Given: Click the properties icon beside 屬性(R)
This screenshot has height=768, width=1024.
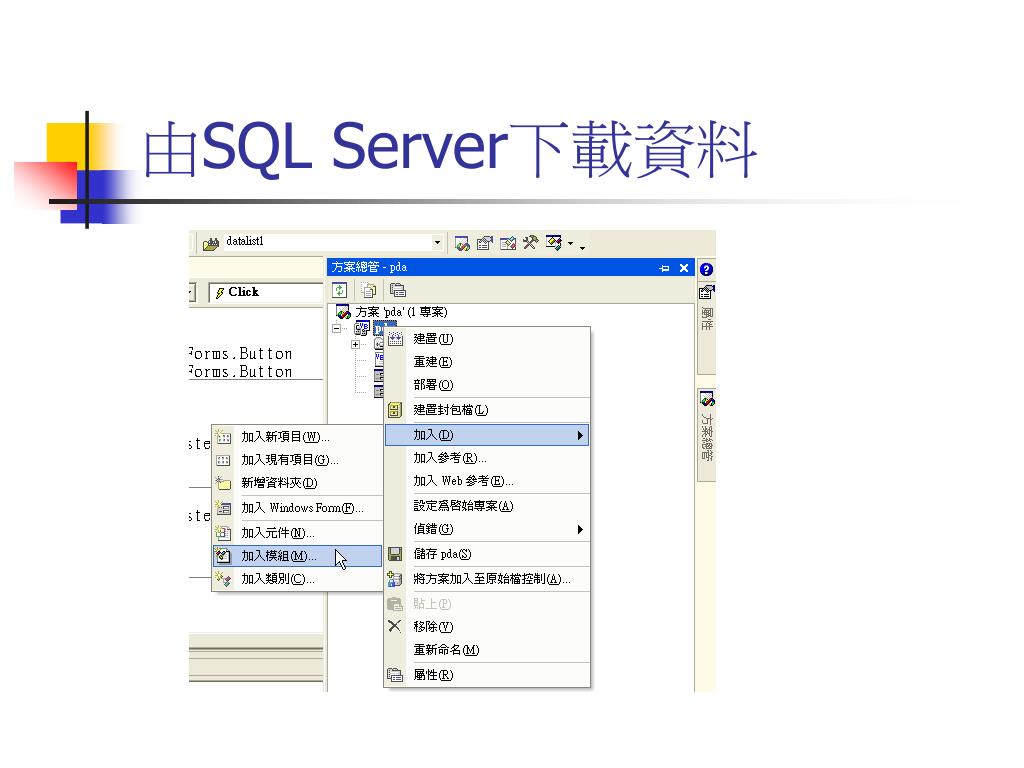Looking at the screenshot, I should click(395, 675).
